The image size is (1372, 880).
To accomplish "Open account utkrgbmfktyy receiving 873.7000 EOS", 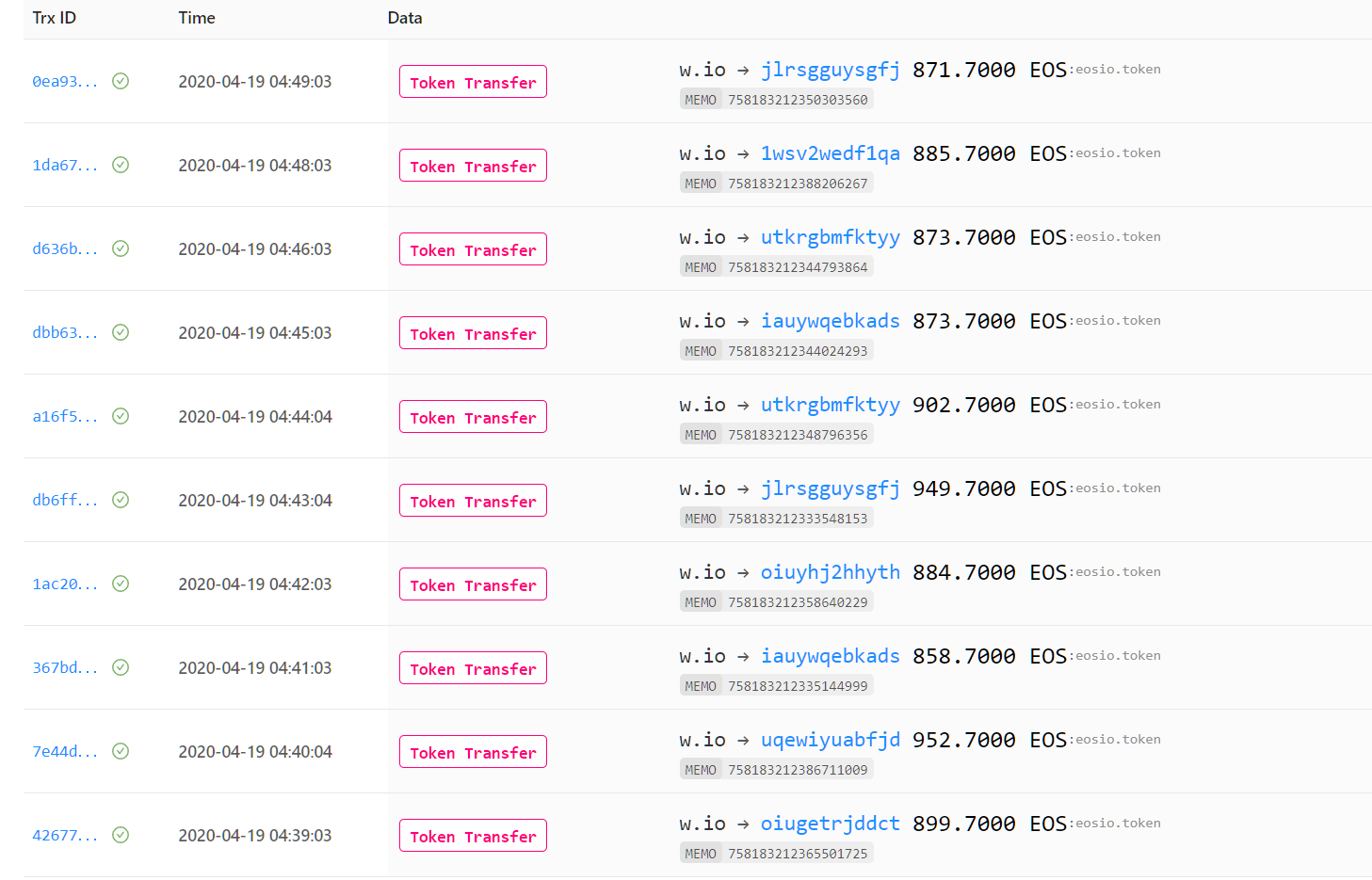I will click(831, 238).
